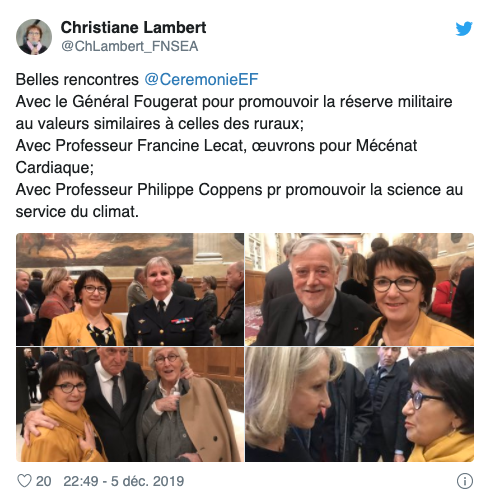This screenshot has width=488, height=500.
Task: Click the 'Belles rencontres' opening text
Action: [77, 79]
